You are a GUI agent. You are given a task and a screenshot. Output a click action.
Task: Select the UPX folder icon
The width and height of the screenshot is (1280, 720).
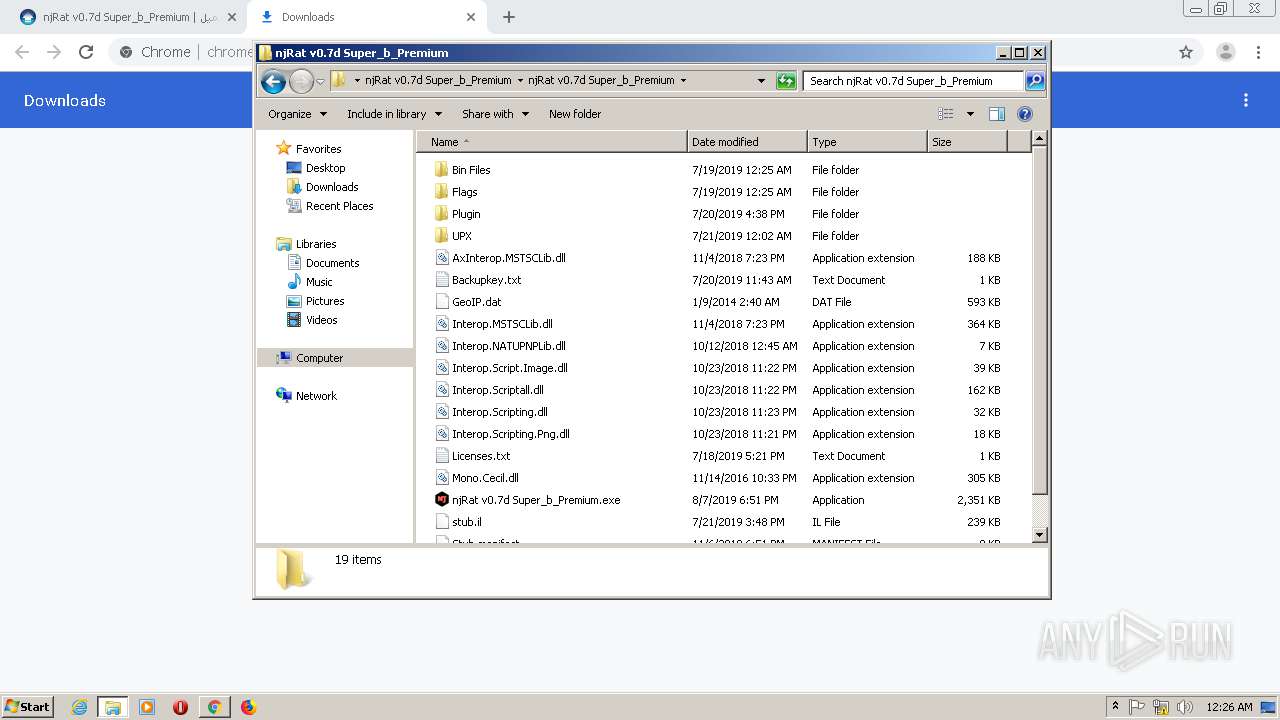pyautogui.click(x=442, y=236)
